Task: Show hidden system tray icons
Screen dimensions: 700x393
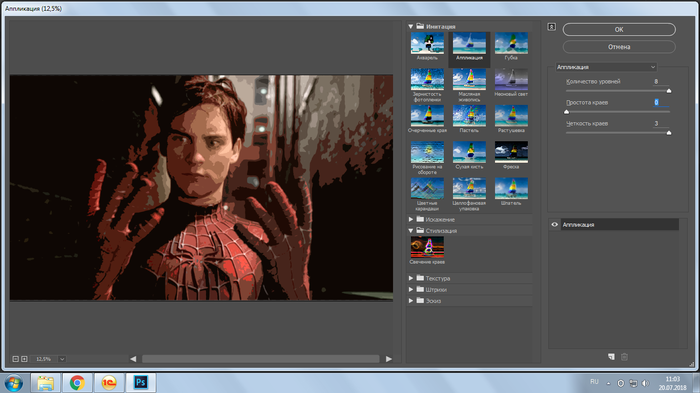Action: click(608, 383)
